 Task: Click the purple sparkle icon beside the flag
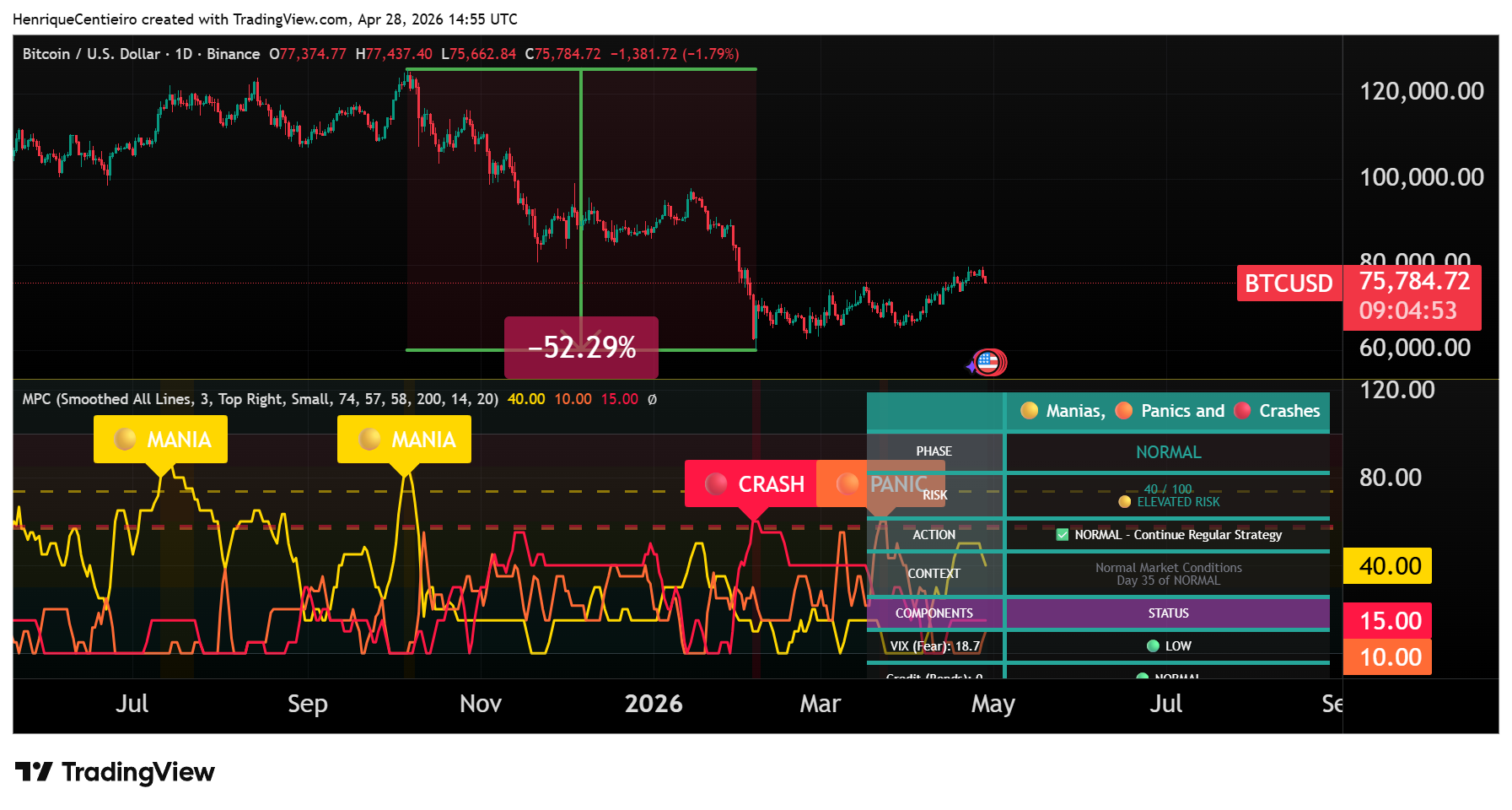pos(971,367)
